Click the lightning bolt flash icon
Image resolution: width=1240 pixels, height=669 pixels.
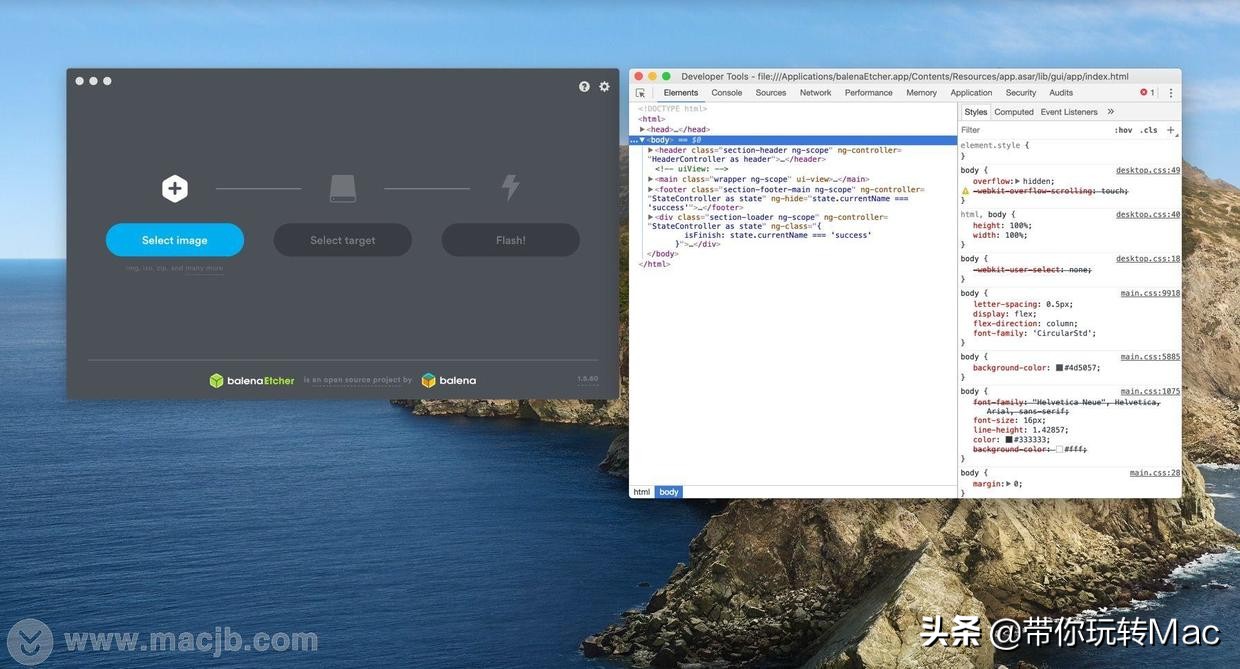tap(511, 188)
